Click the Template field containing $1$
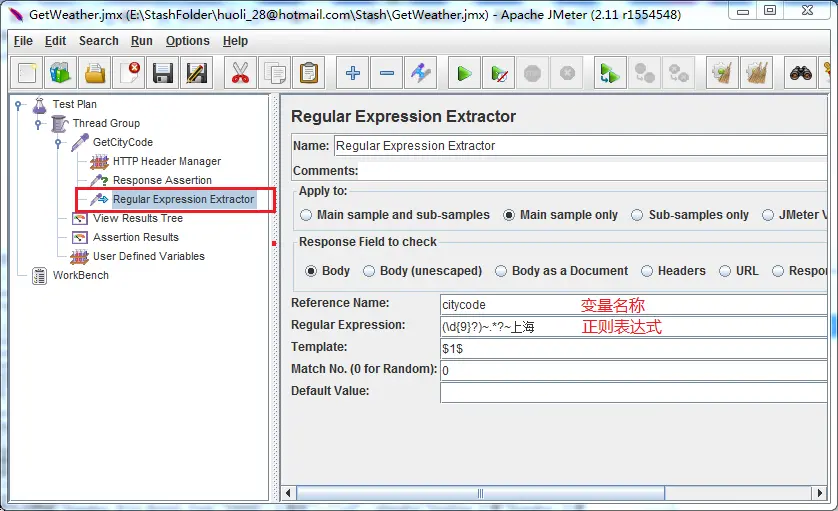 point(633,349)
